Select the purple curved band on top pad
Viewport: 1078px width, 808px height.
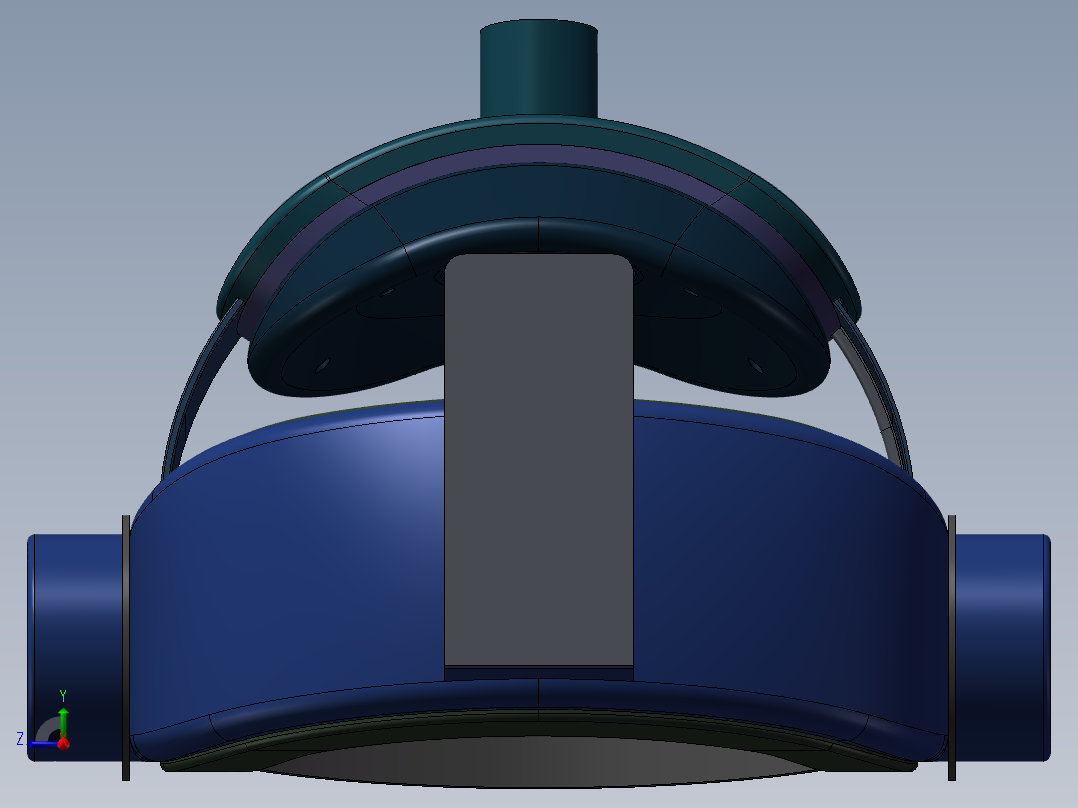point(539,155)
